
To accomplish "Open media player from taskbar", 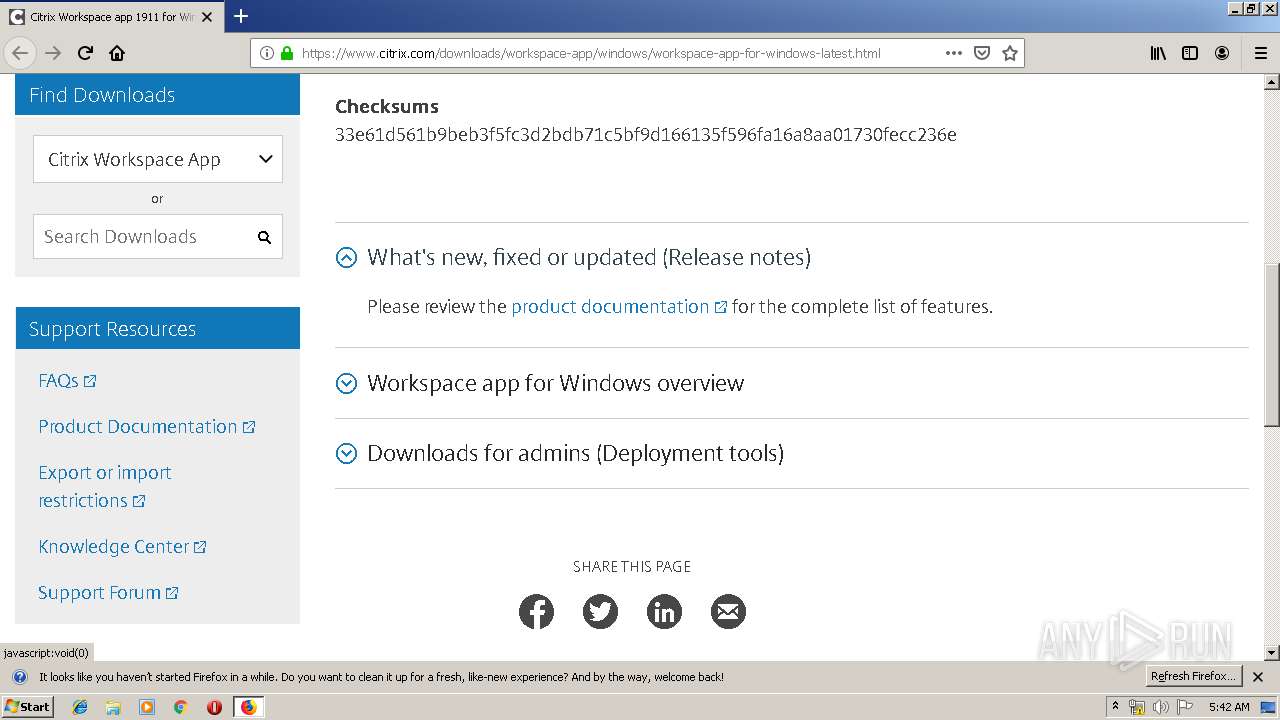I will point(147,707).
